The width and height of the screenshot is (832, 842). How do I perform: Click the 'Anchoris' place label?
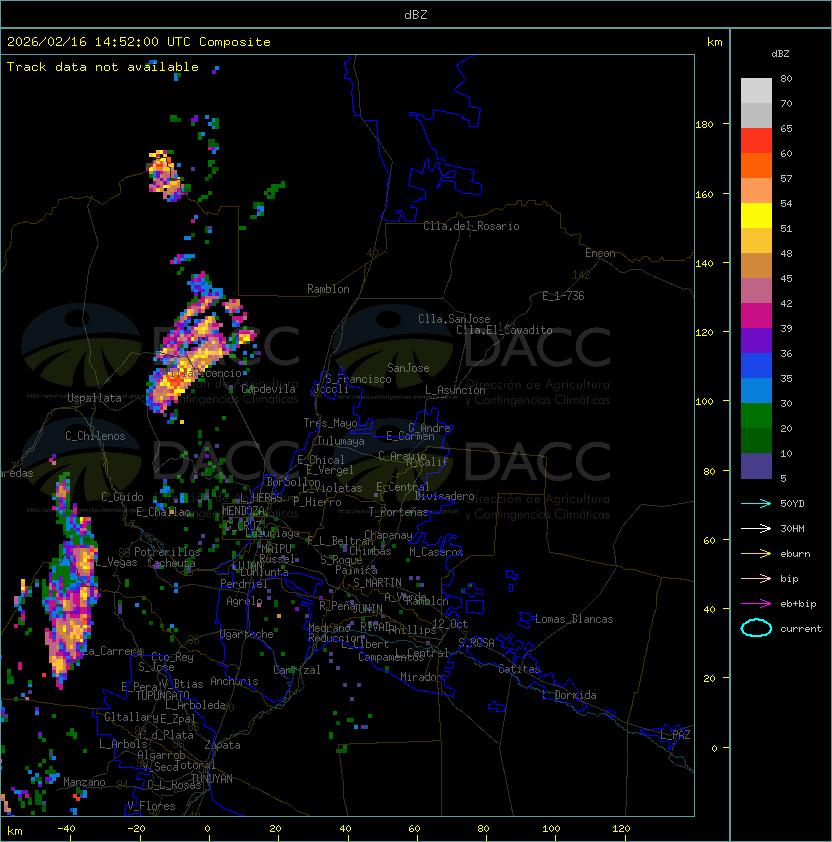[x=234, y=681]
